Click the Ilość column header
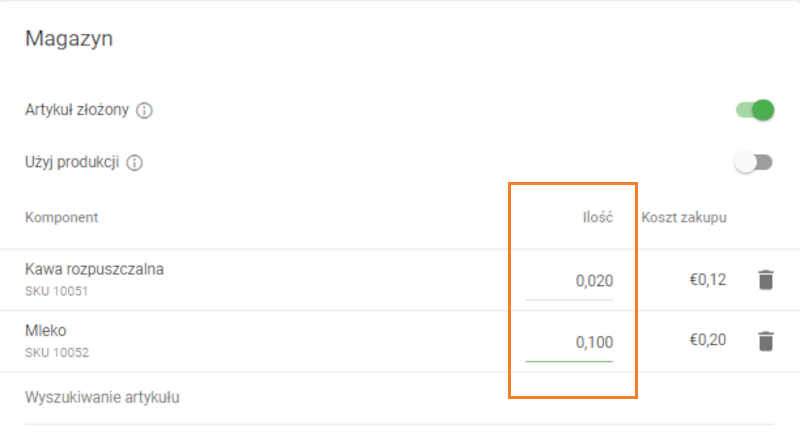Viewport: 800px width, 442px height. (598, 217)
